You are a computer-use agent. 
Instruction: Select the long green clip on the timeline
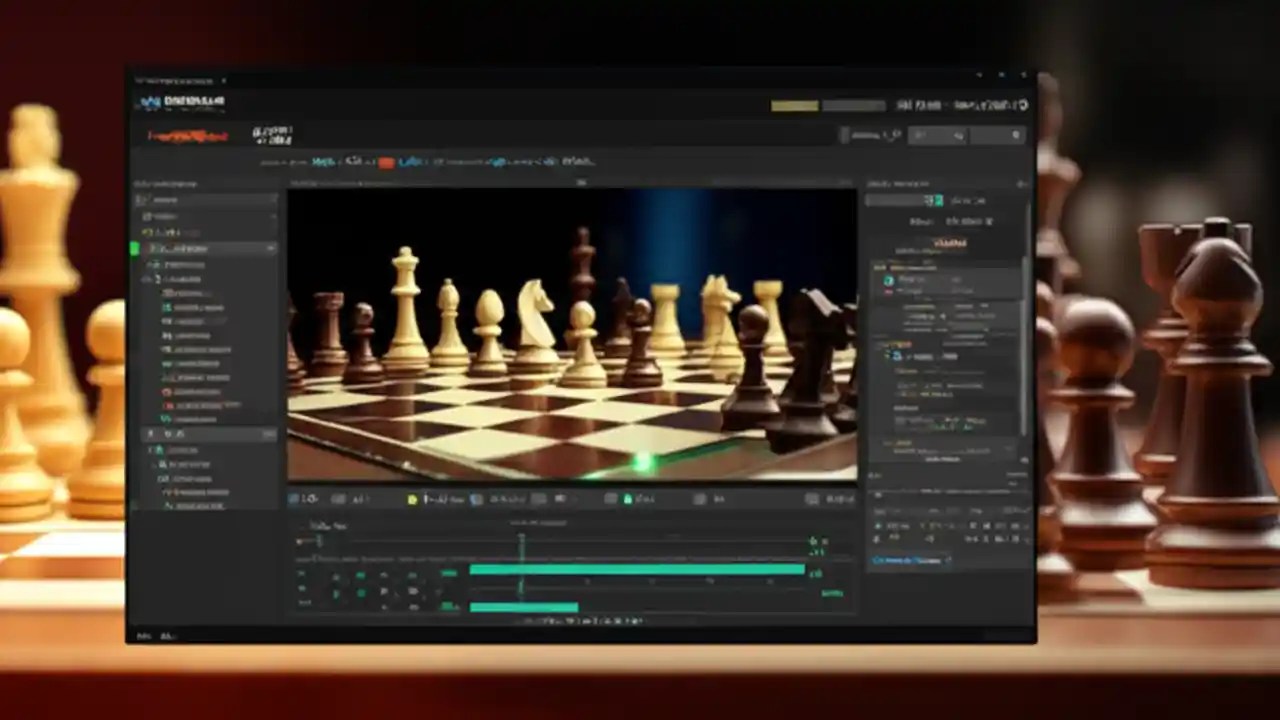[635, 570]
